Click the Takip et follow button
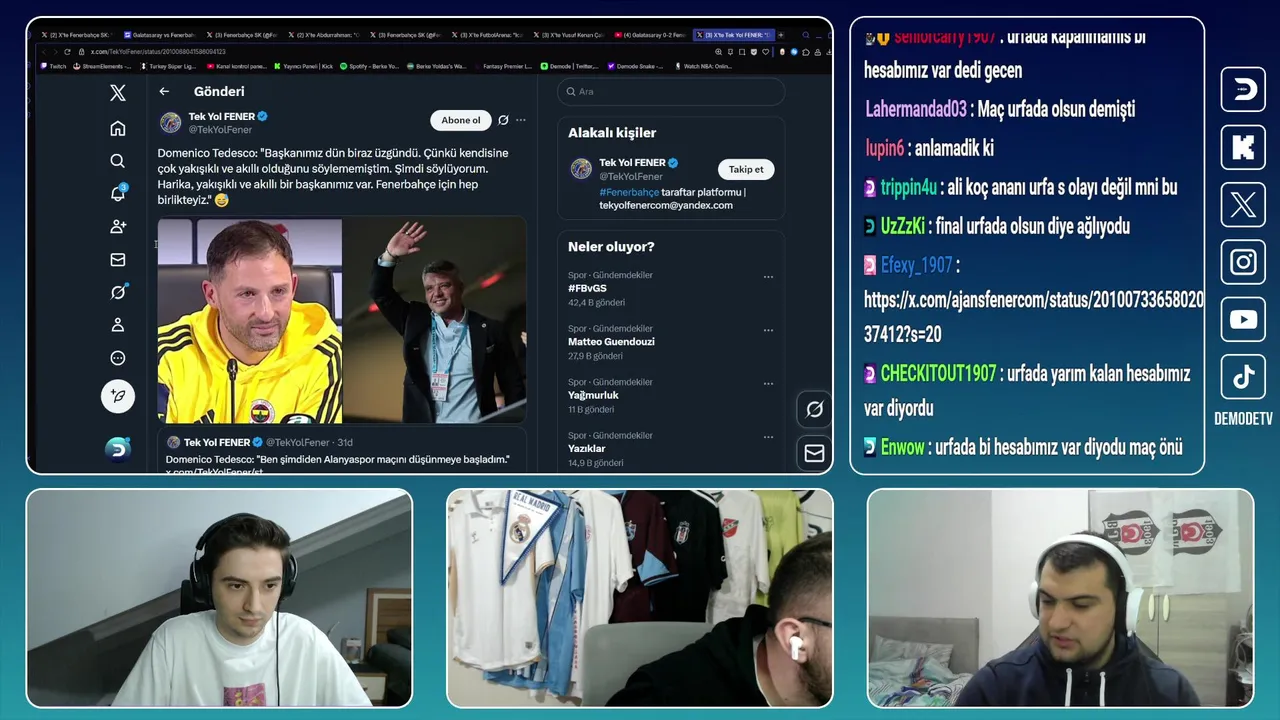The width and height of the screenshot is (1280, 720). [746, 169]
